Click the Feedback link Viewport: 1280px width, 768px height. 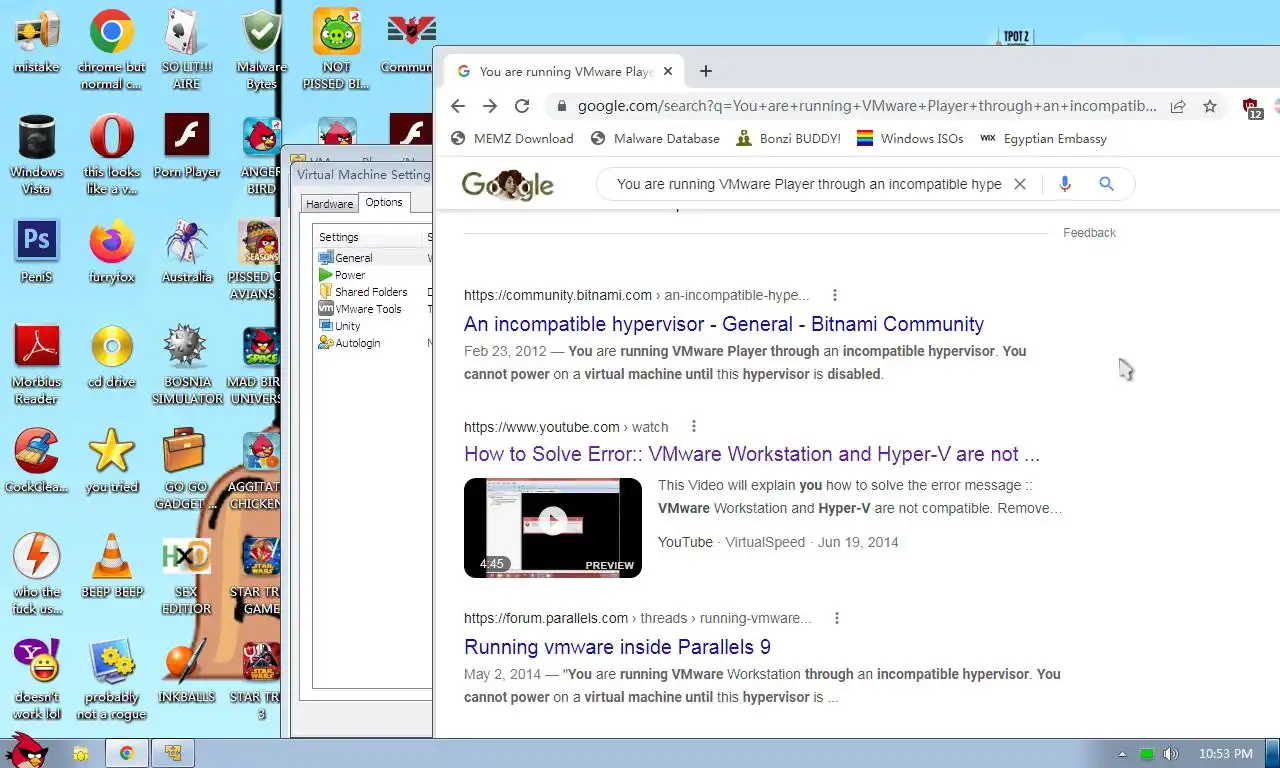click(1089, 233)
